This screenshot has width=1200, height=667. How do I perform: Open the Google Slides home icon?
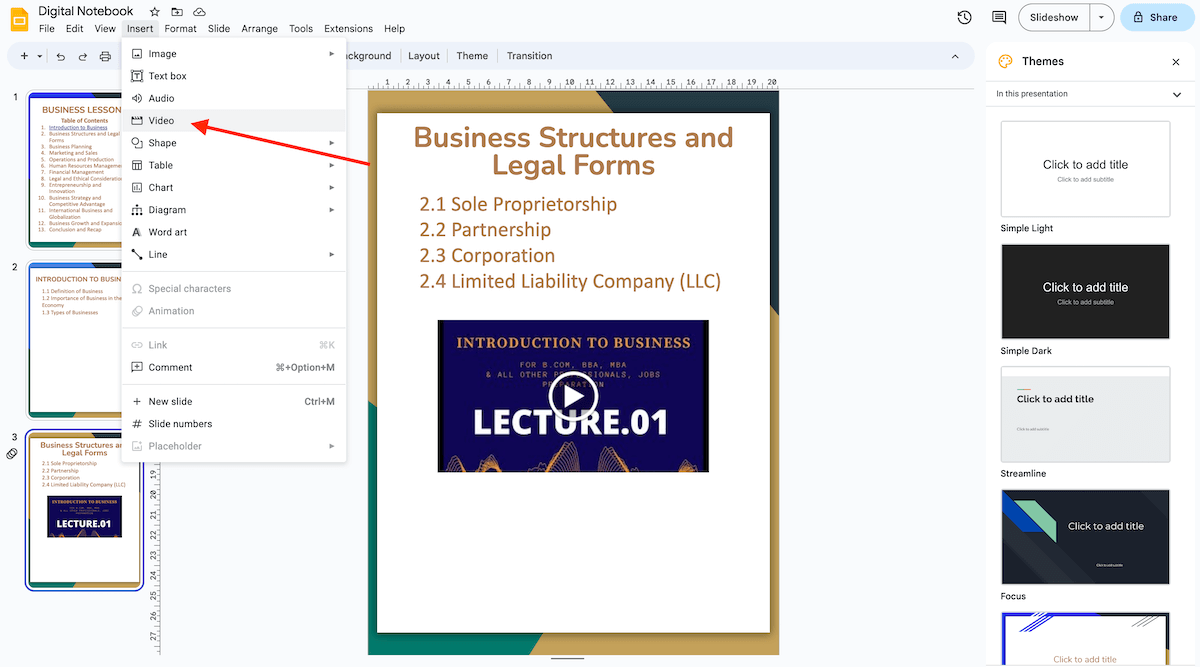pyautogui.click(x=19, y=19)
